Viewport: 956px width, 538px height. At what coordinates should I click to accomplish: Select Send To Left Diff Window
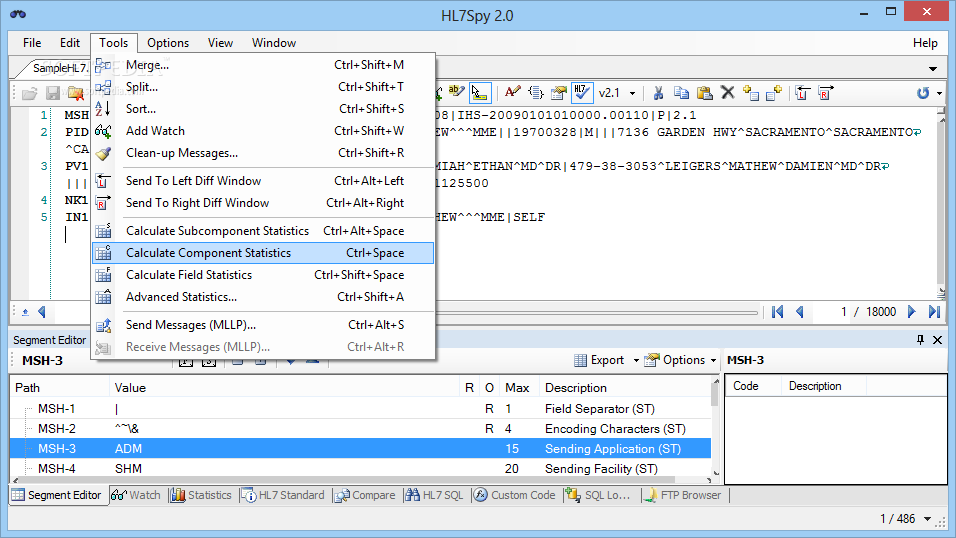[x=263, y=181]
